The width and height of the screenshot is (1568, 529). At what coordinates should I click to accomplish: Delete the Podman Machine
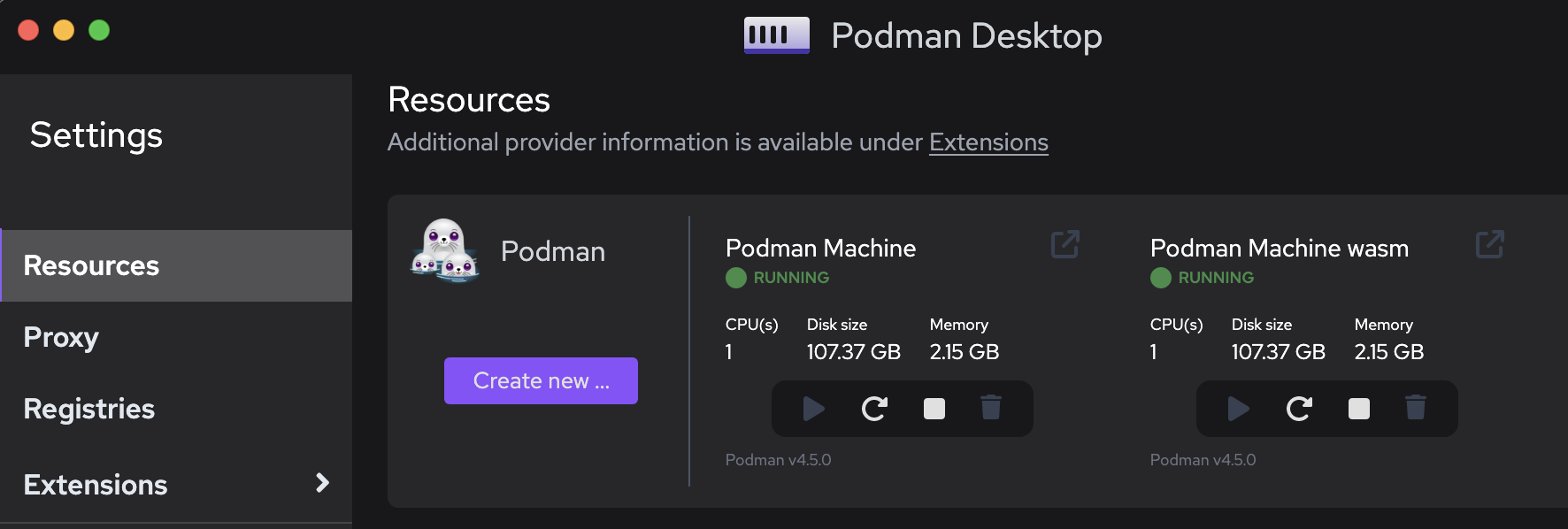[x=990, y=409]
